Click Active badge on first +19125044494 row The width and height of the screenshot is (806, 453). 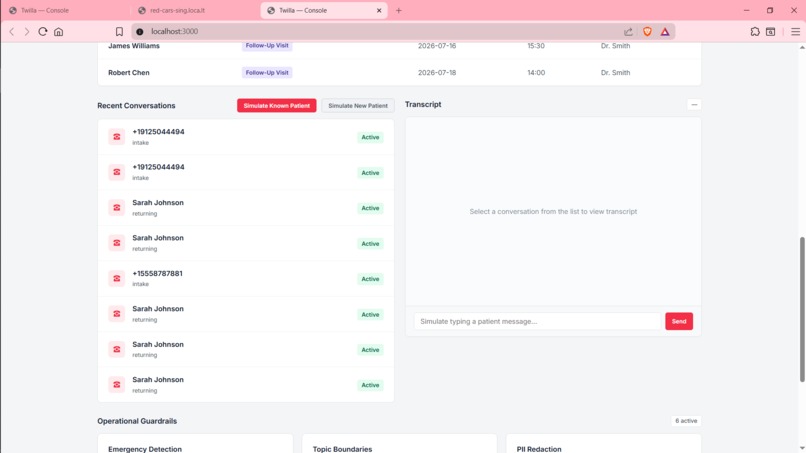coord(370,137)
